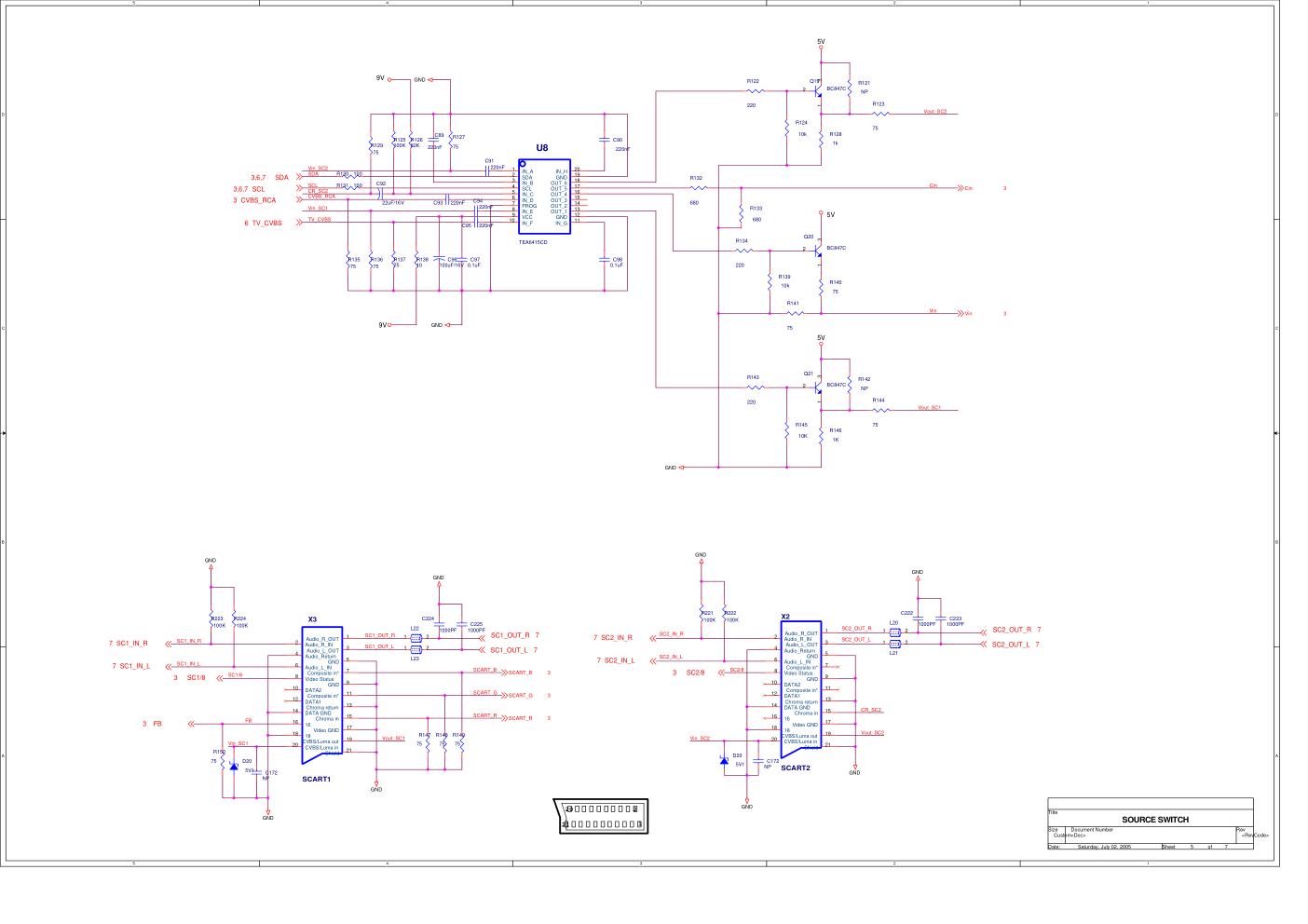The width and height of the screenshot is (1308, 924).
Task: Select the SCART_B off-page connector
Action: pos(518,673)
